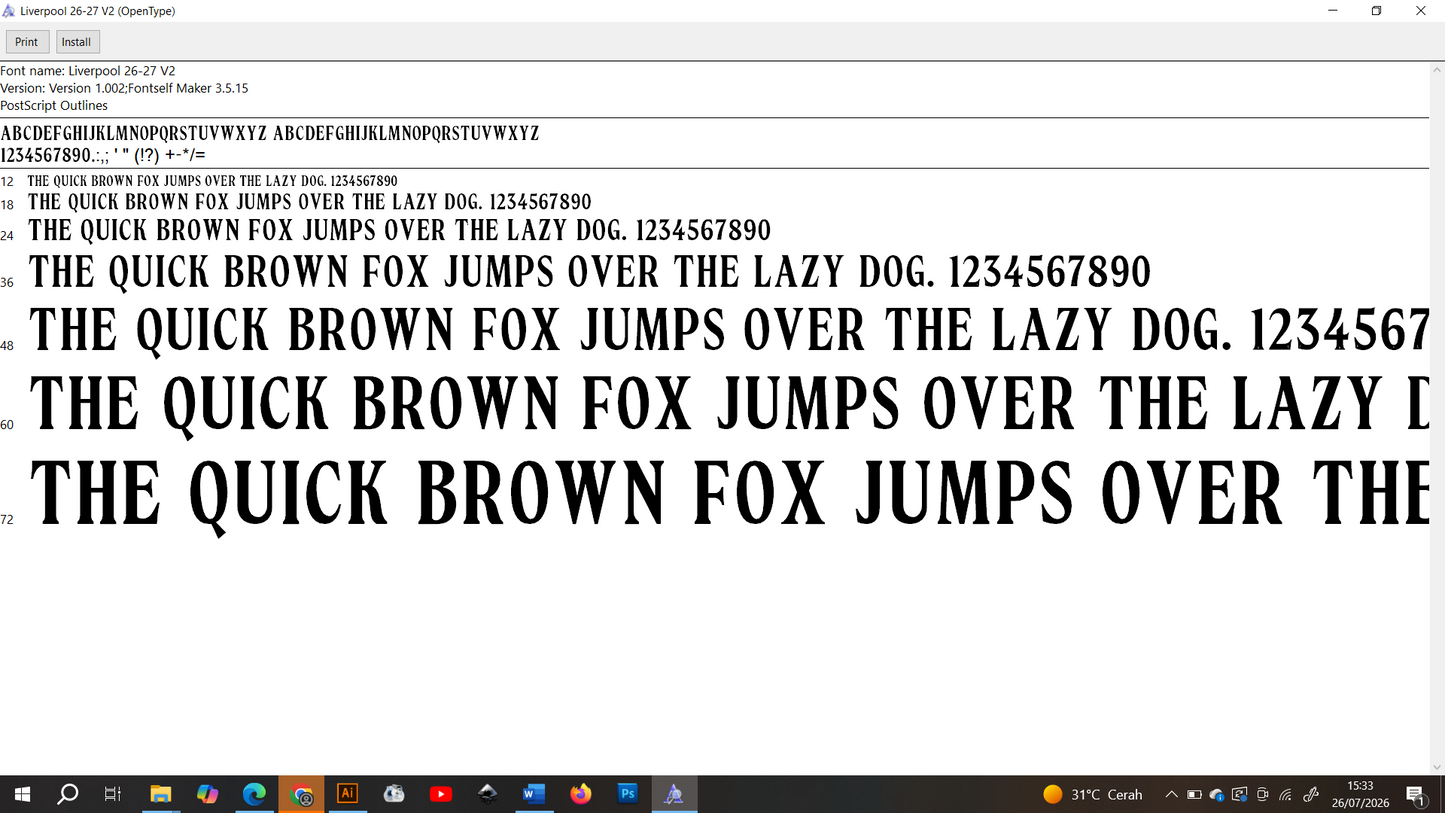
Task: Open the clock showing 15:33
Action: coord(1361,794)
